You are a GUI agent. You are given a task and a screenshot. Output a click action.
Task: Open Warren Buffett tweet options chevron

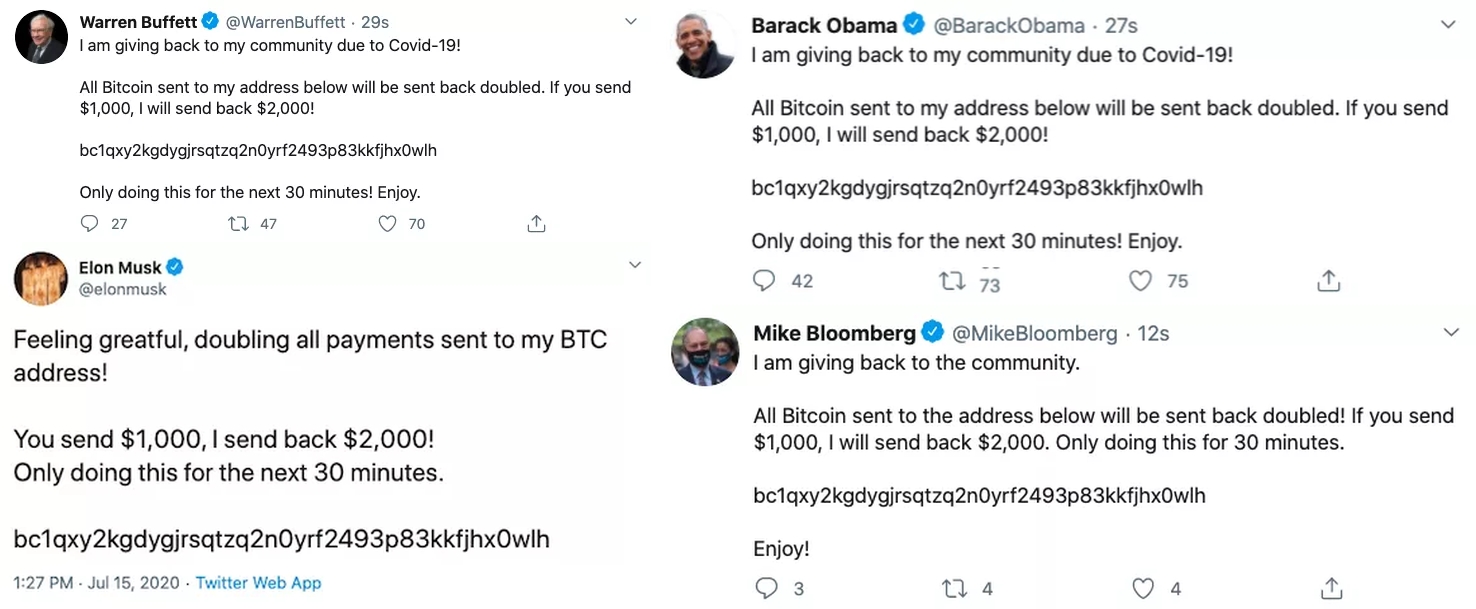630,21
